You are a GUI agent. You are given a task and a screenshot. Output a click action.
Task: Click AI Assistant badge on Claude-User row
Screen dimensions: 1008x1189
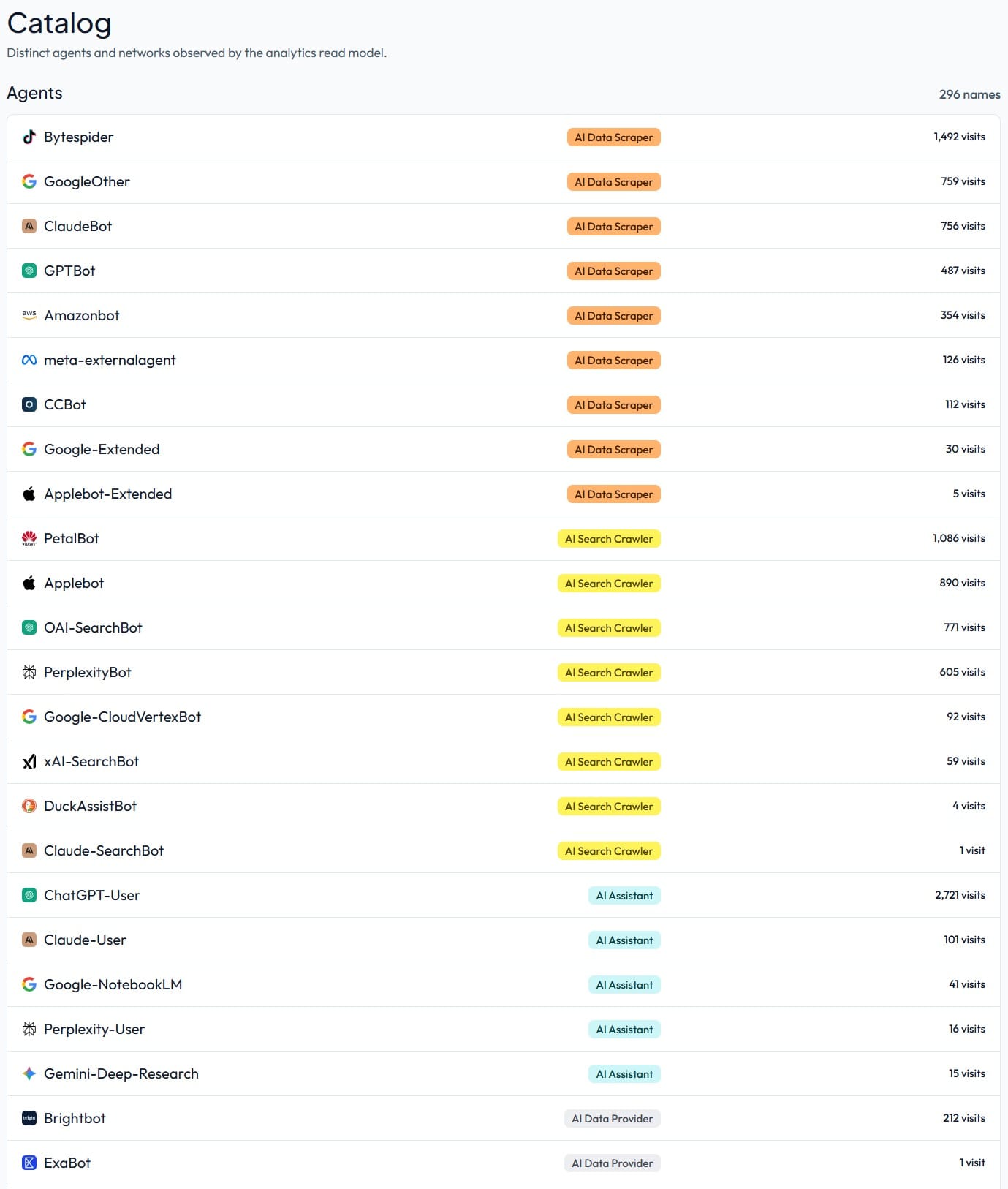(x=624, y=940)
